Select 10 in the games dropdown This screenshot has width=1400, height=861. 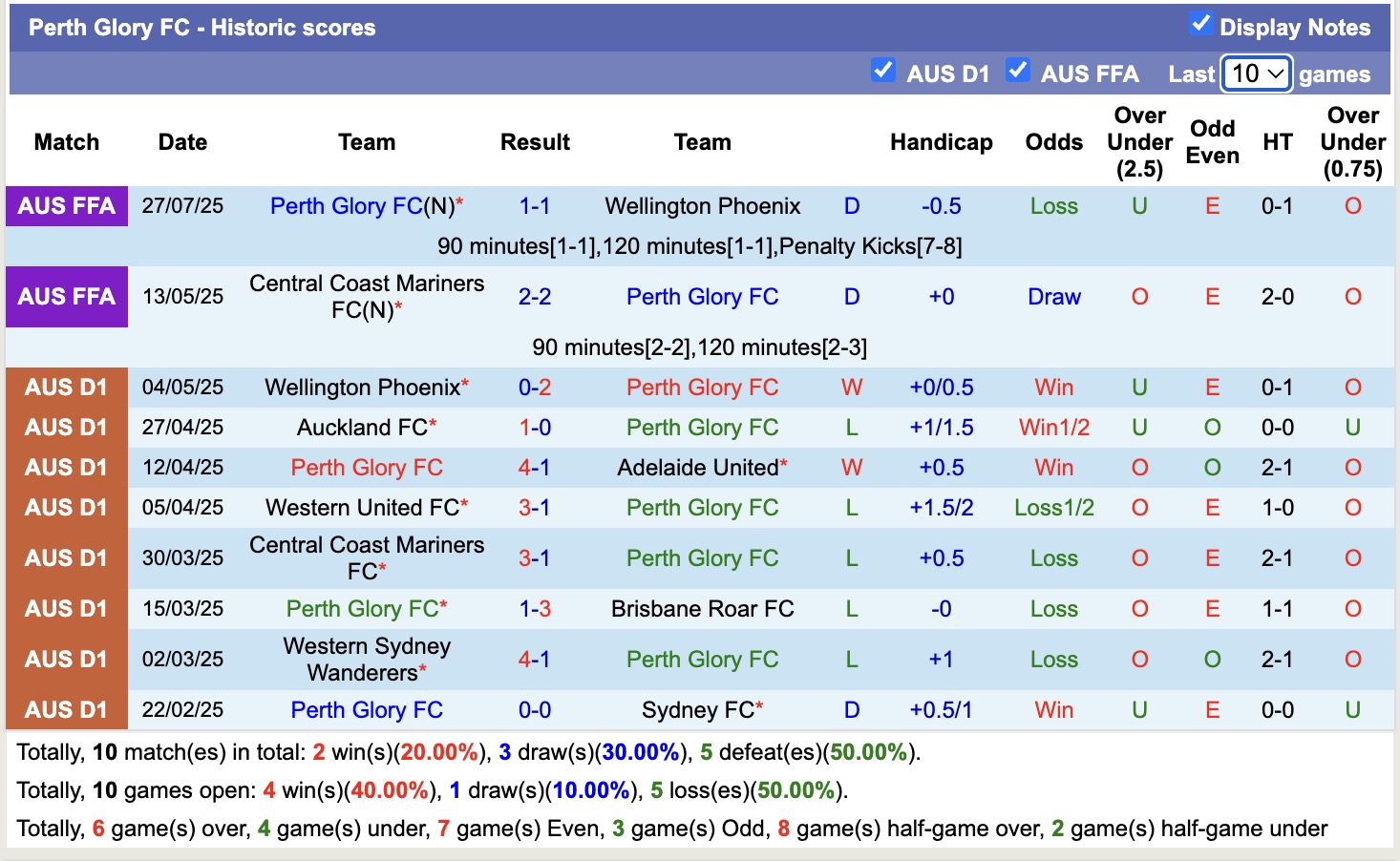pos(1256,73)
